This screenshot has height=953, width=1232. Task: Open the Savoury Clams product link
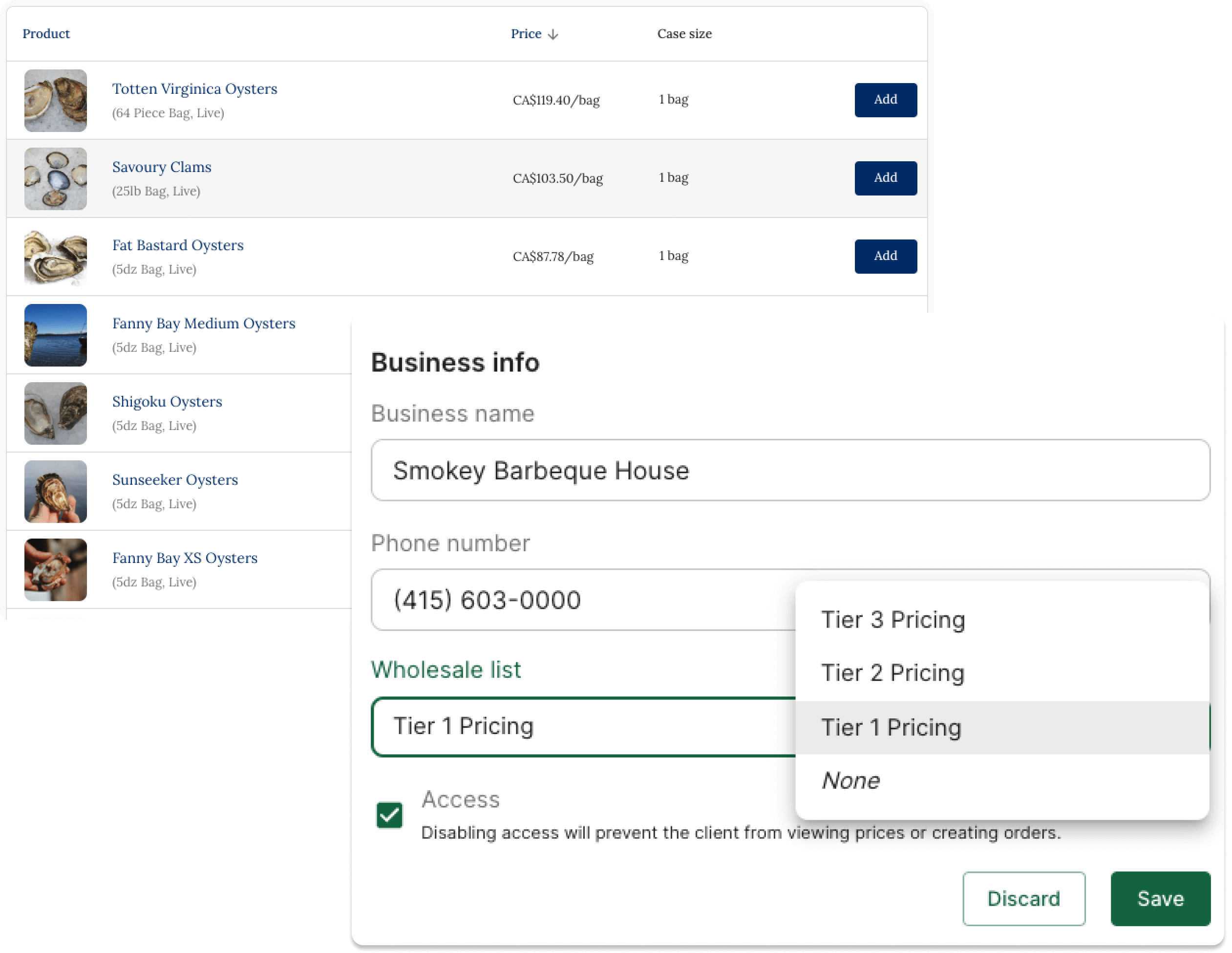(161, 167)
